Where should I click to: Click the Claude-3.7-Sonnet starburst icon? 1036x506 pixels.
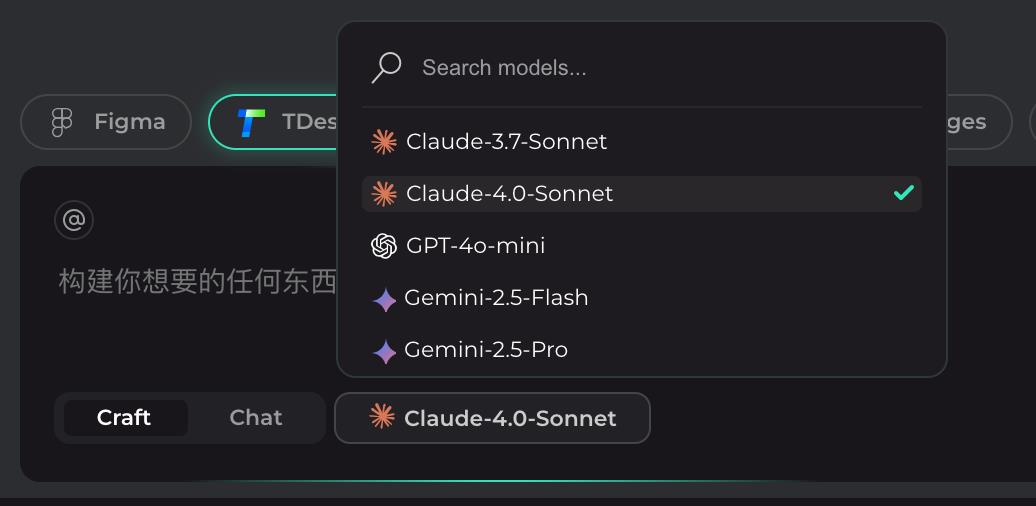click(384, 142)
